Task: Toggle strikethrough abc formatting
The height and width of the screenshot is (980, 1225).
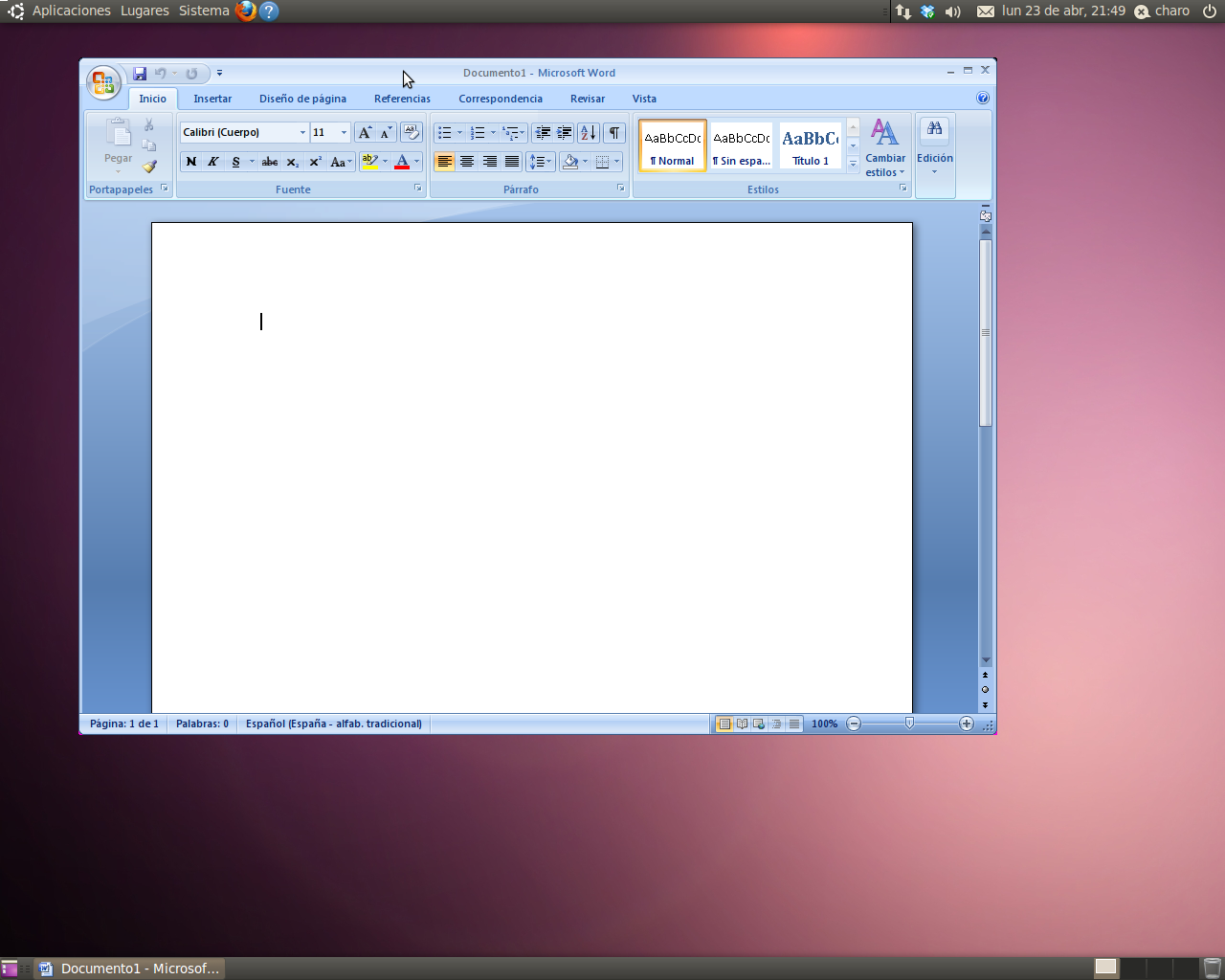Action: tap(270, 162)
